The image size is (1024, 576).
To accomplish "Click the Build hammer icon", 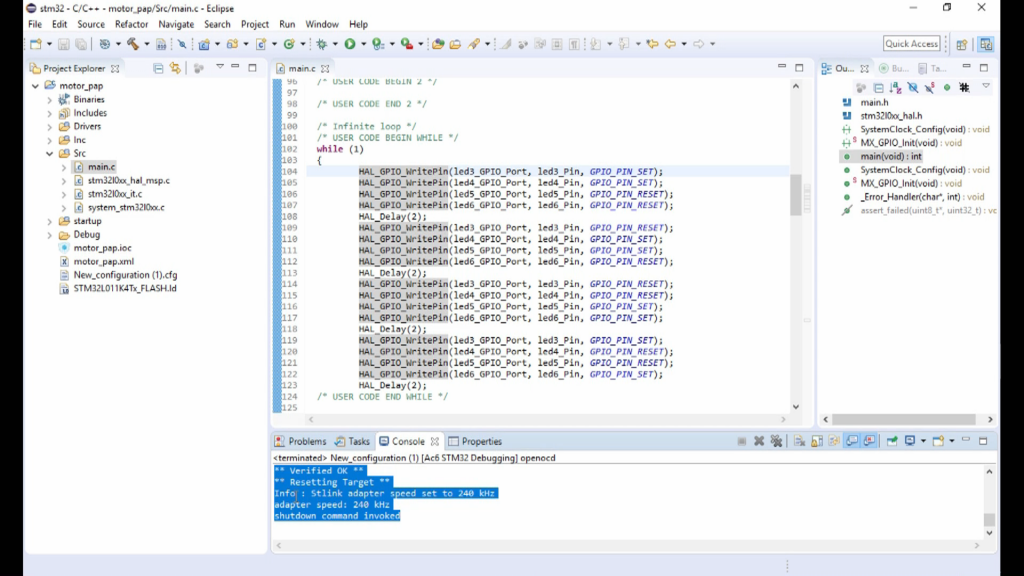I will click(132, 44).
